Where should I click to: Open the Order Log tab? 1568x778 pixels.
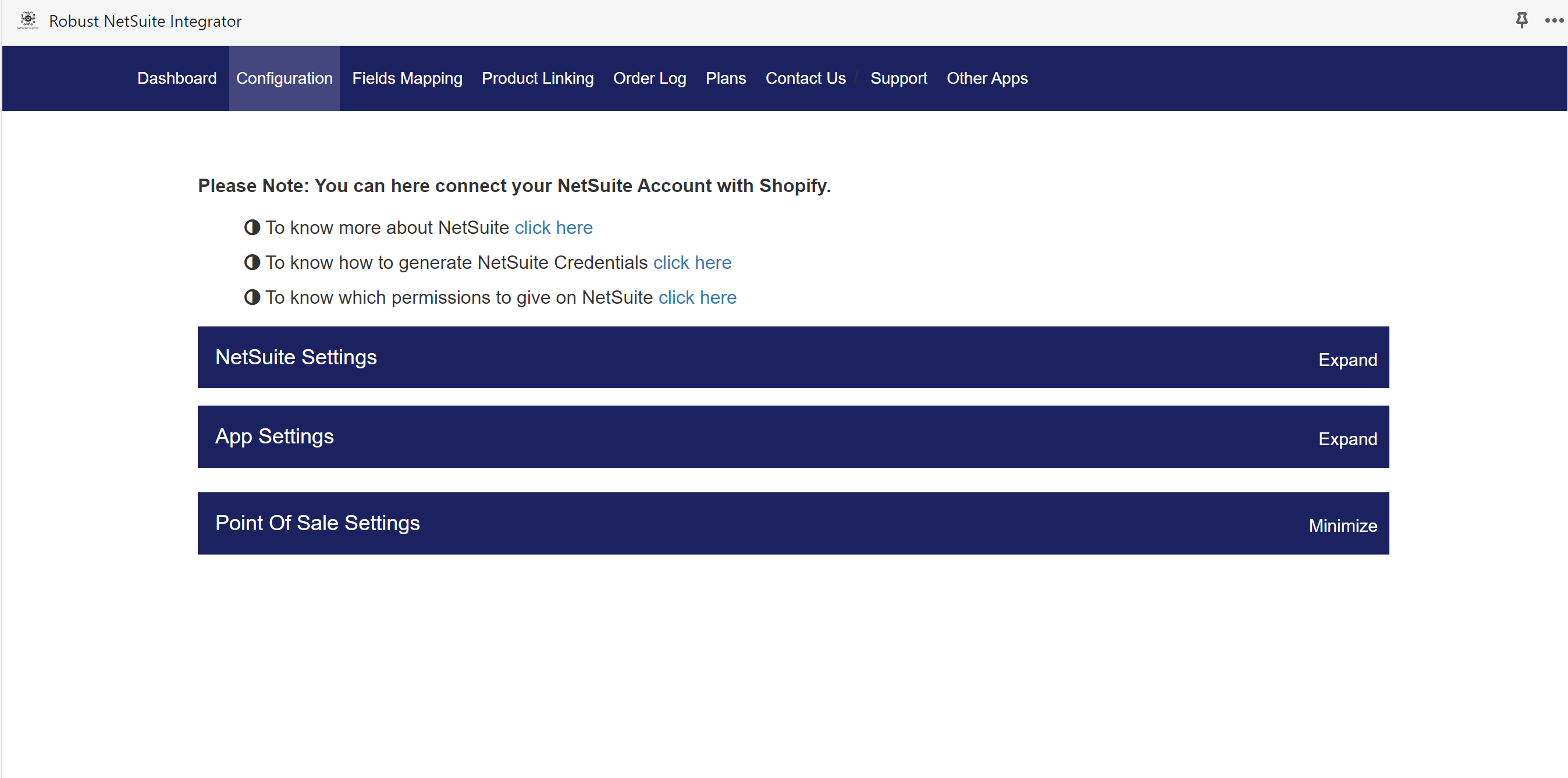(x=649, y=79)
